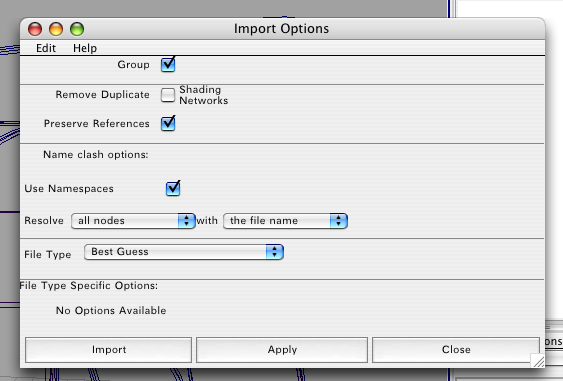563x381 pixels.
Task: Click the Import Options title bar
Action: 282,29
